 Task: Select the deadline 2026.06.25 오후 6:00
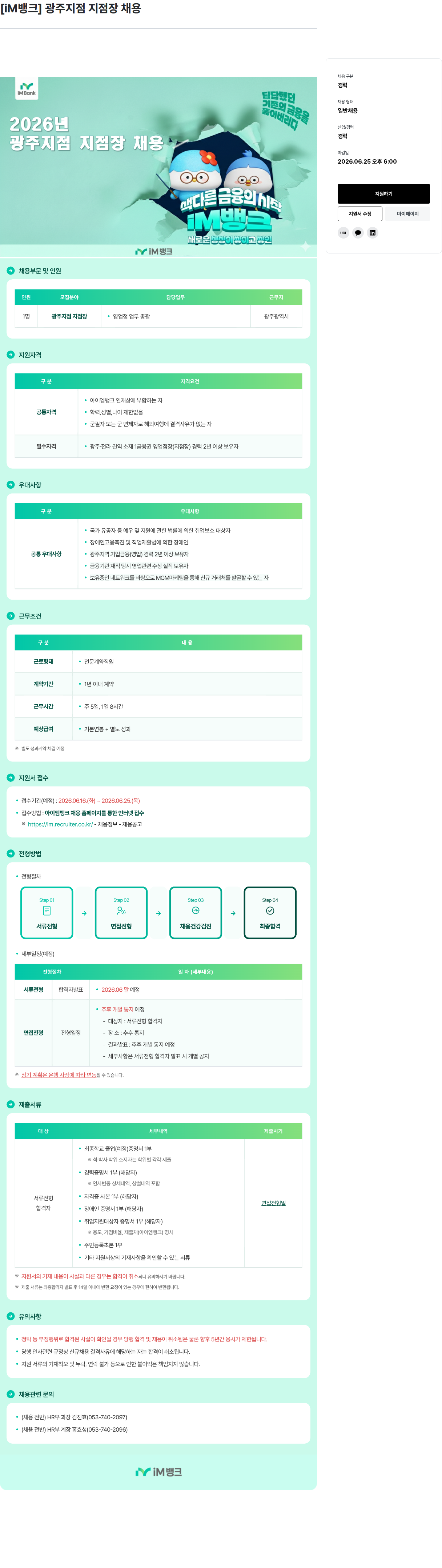pyautogui.click(x=367, y=162)
